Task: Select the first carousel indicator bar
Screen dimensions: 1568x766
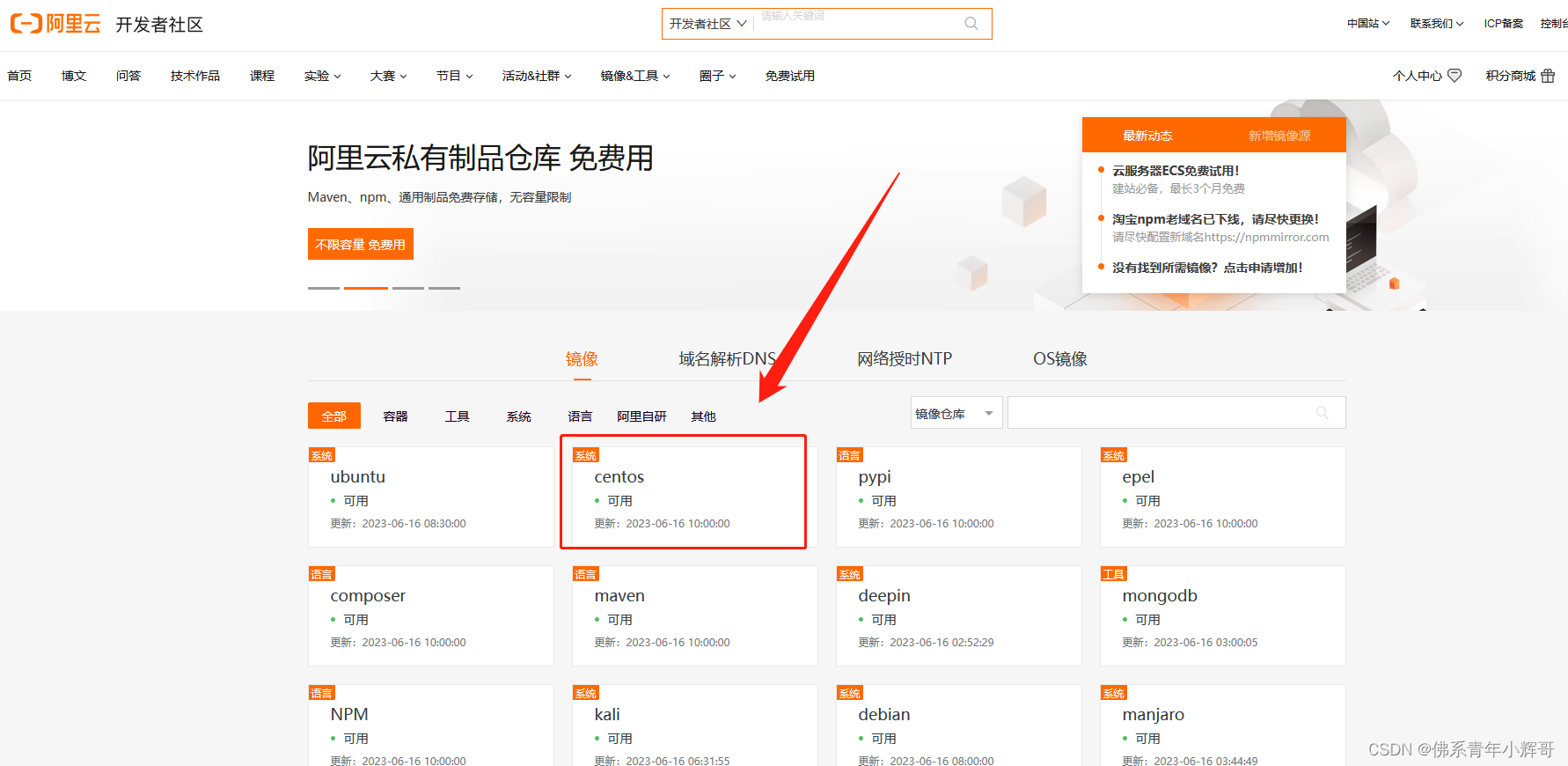Action: [324, 288]
